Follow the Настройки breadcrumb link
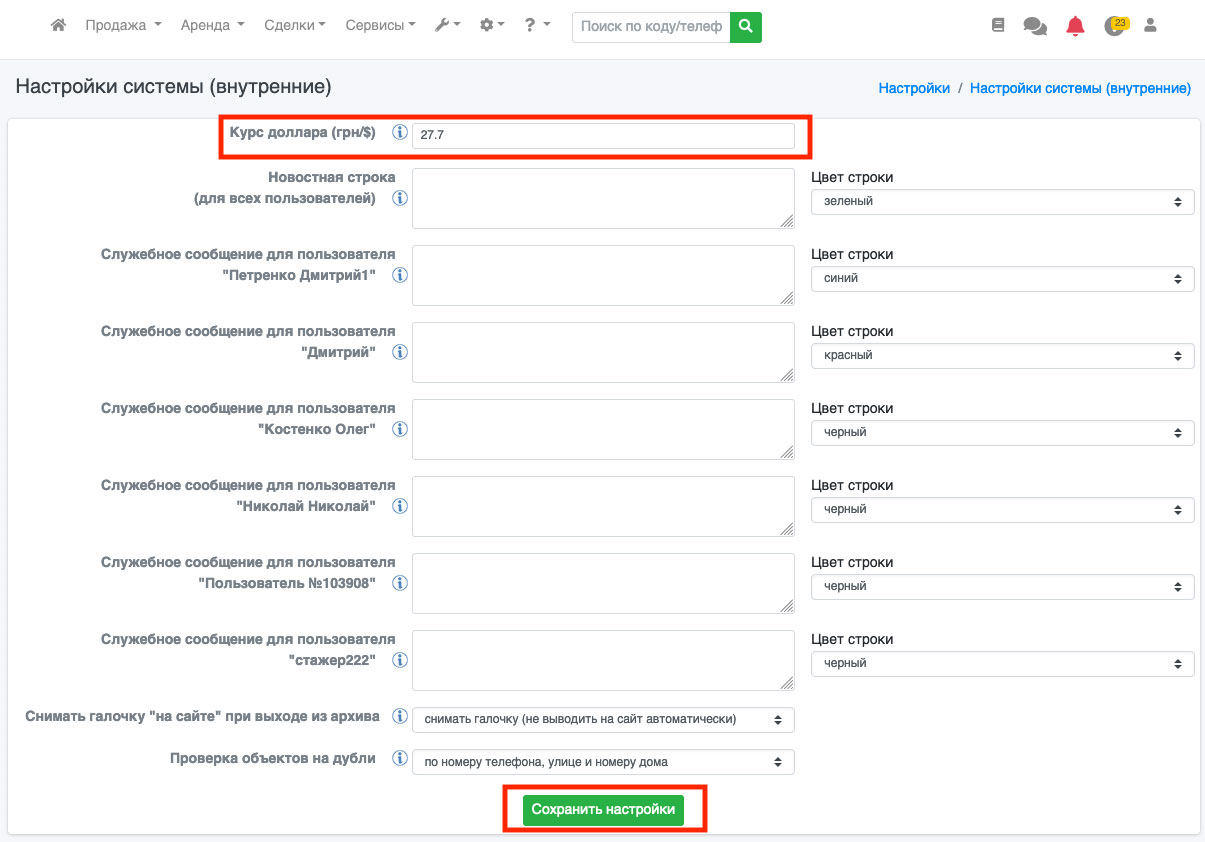 click(x=914, y=88)
